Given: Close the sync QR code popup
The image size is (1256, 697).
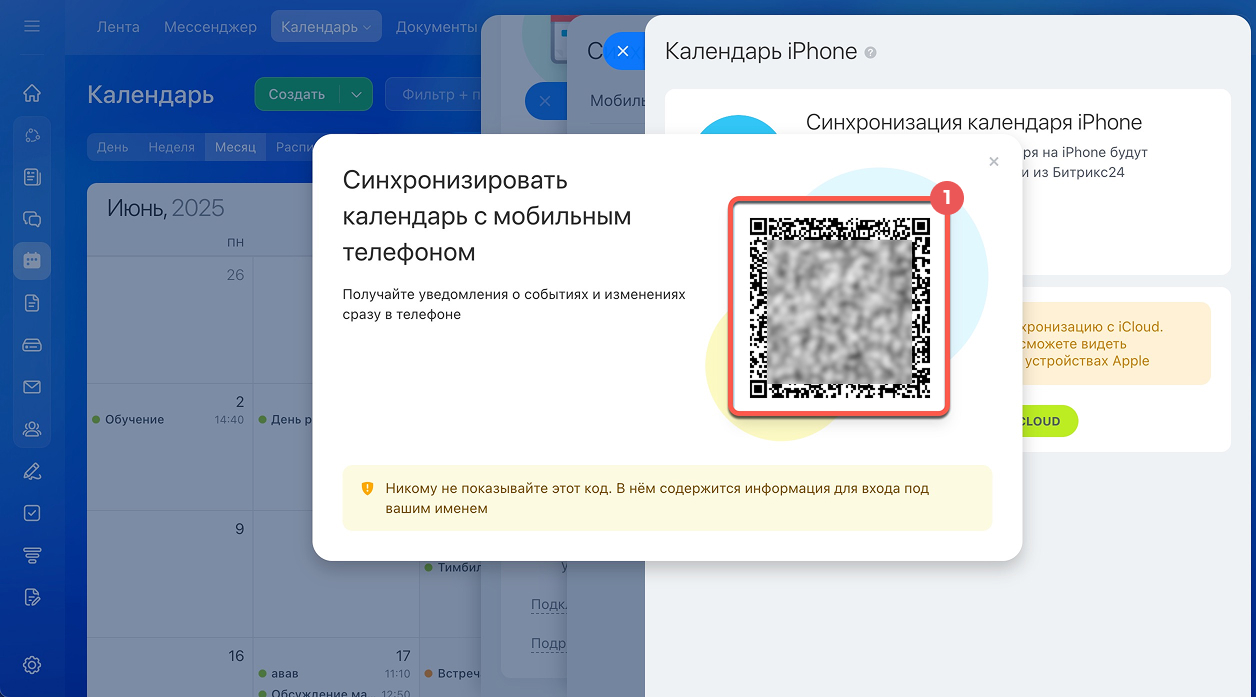Looking at the screenshot, I should click(993, 161).
